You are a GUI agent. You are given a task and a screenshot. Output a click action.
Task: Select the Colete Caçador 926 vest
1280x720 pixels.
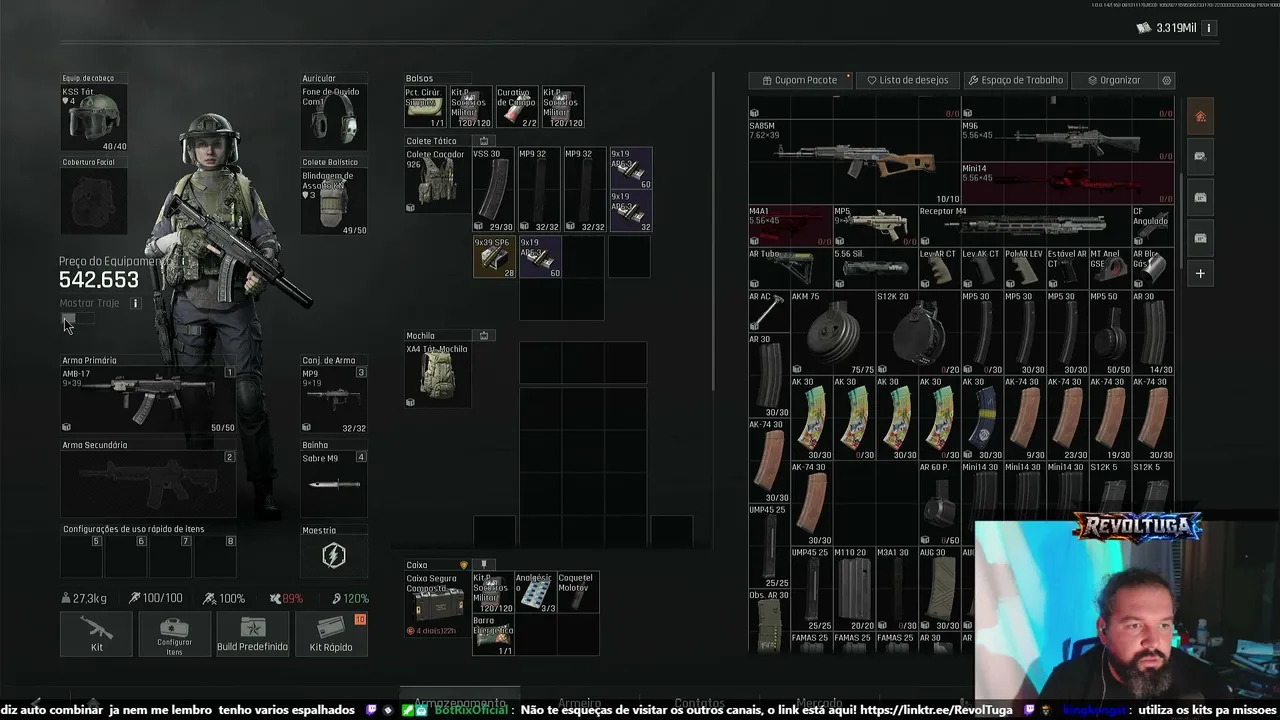[437, 181]
